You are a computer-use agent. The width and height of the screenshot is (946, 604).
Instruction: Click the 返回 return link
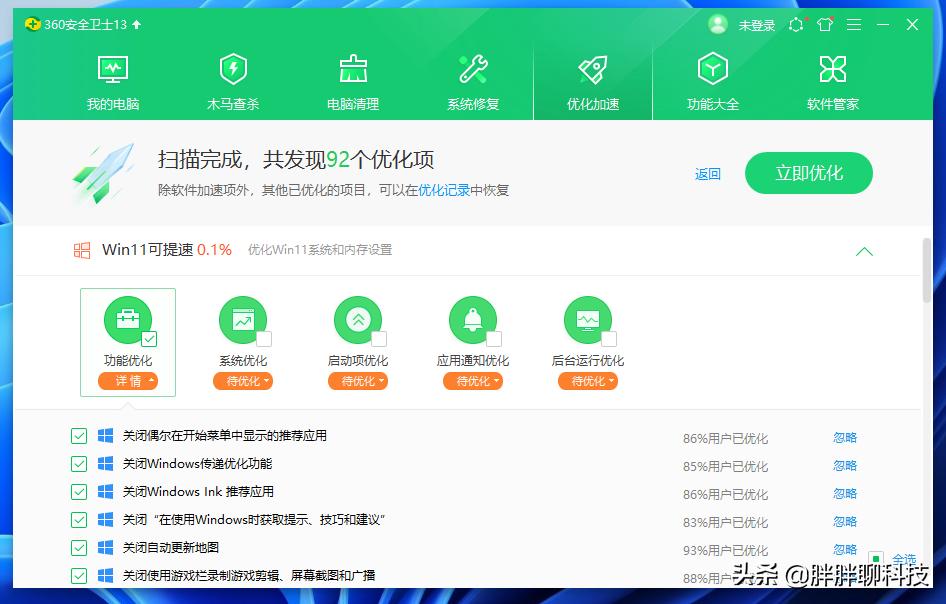(x=707, y=173)
